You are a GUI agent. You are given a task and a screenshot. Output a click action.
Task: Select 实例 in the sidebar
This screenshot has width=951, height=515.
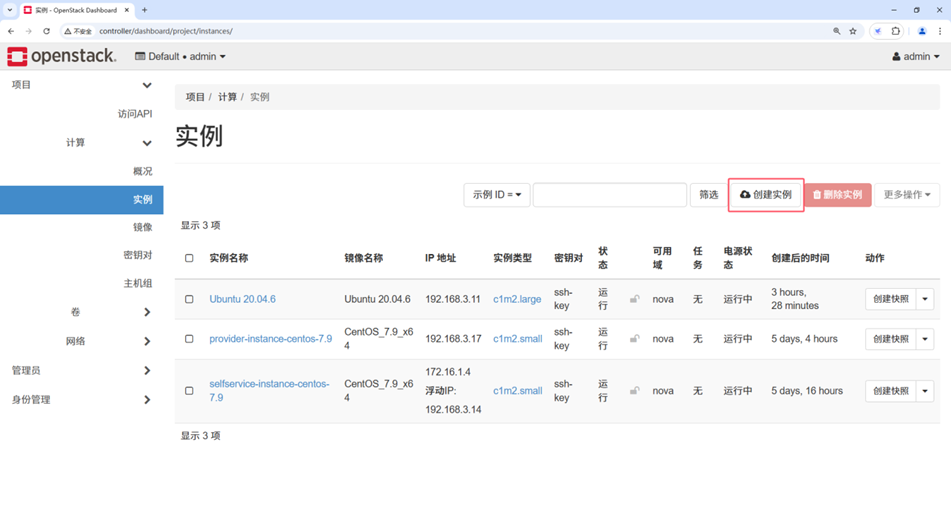(81, 200)
